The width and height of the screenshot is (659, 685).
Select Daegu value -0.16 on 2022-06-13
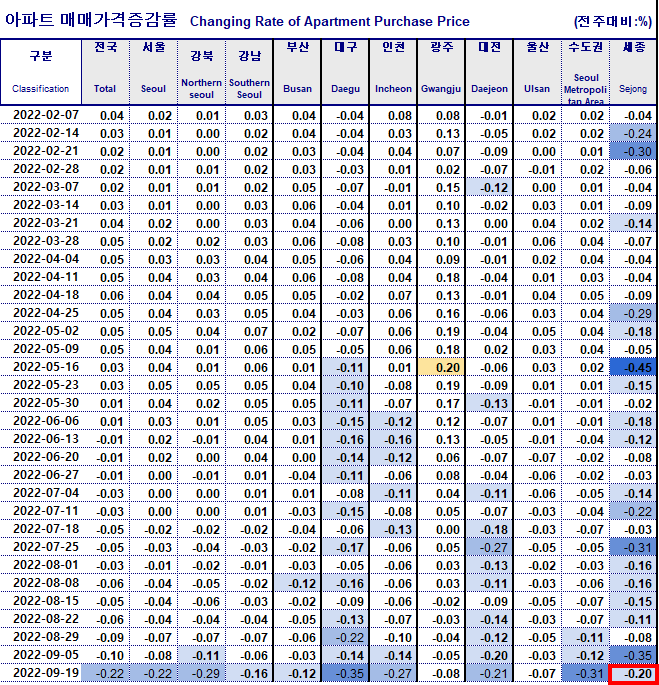point(345,439)
